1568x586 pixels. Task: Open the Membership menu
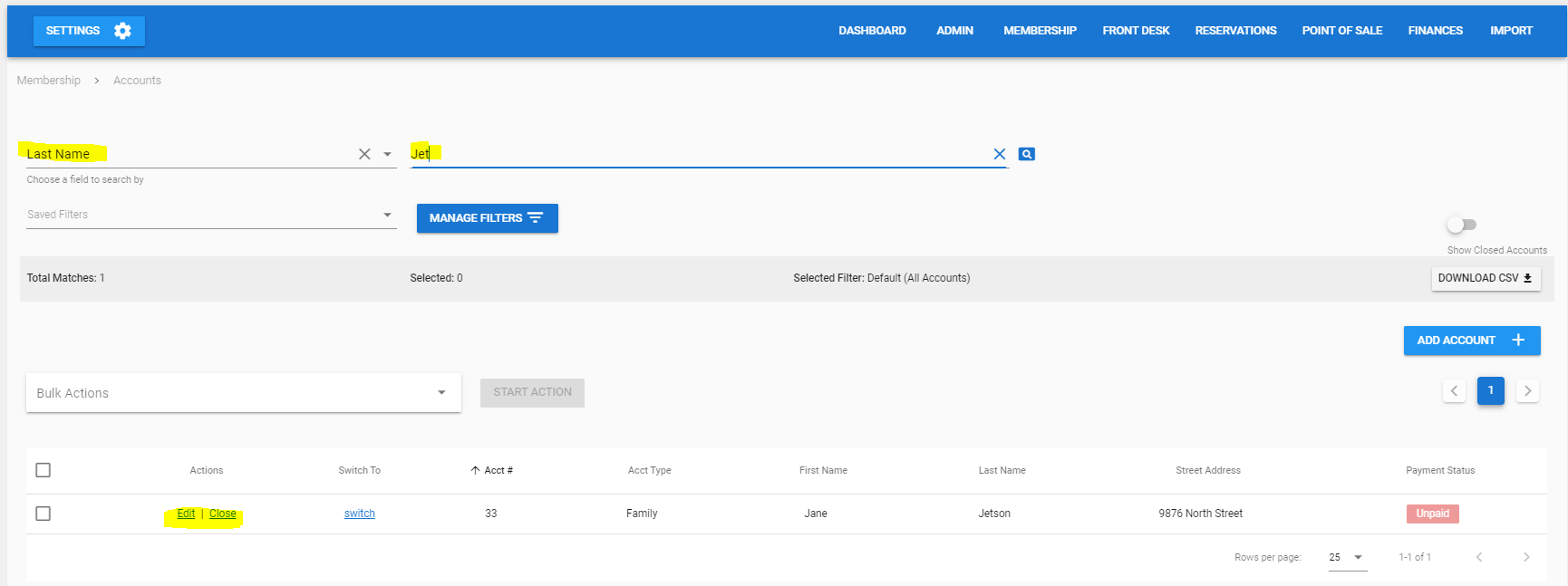[x=1040, y=31]
